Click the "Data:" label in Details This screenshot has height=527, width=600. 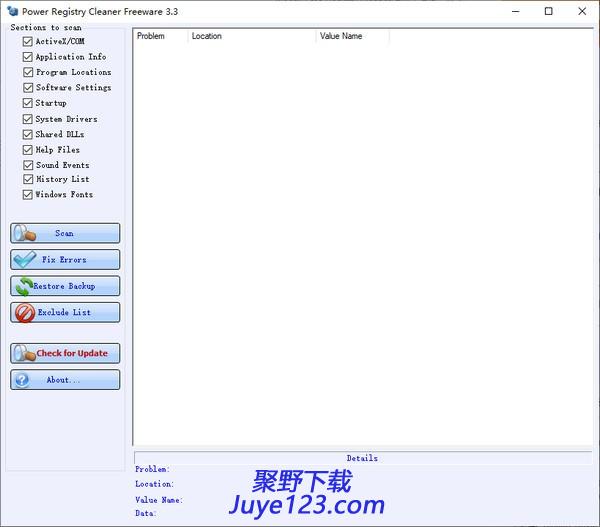point(145,513)
